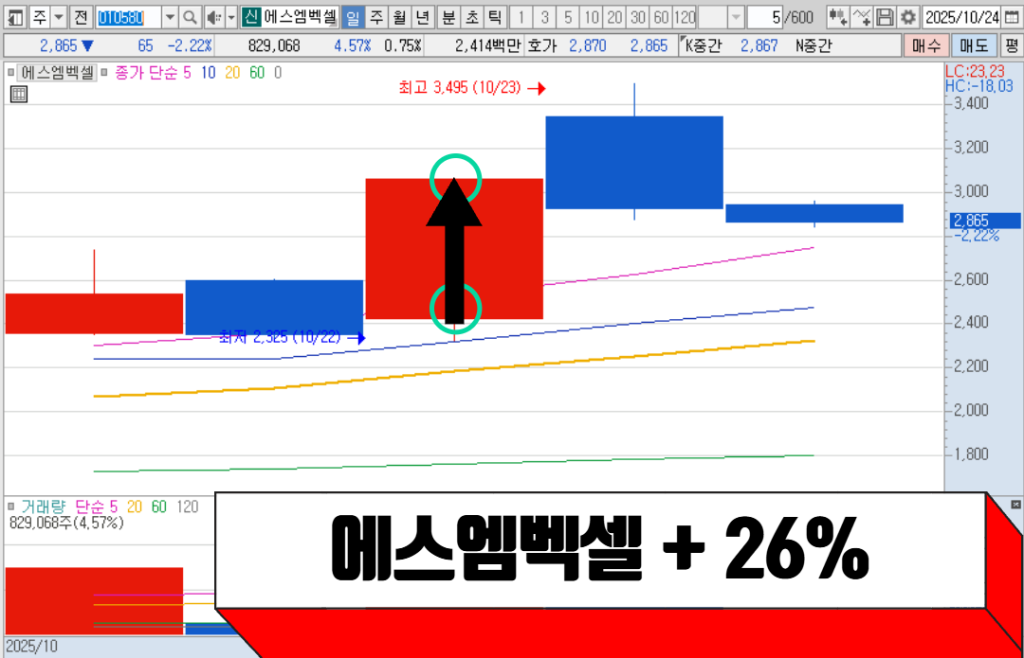Click the data table grid icon

(x=18, y=94)
